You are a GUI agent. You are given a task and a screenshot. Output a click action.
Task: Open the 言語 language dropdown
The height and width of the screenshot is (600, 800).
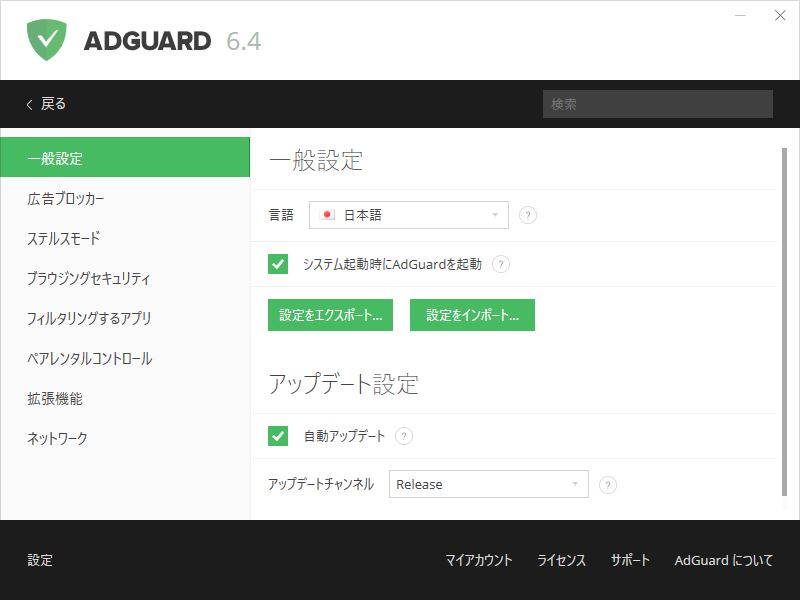tap(409, 215)
